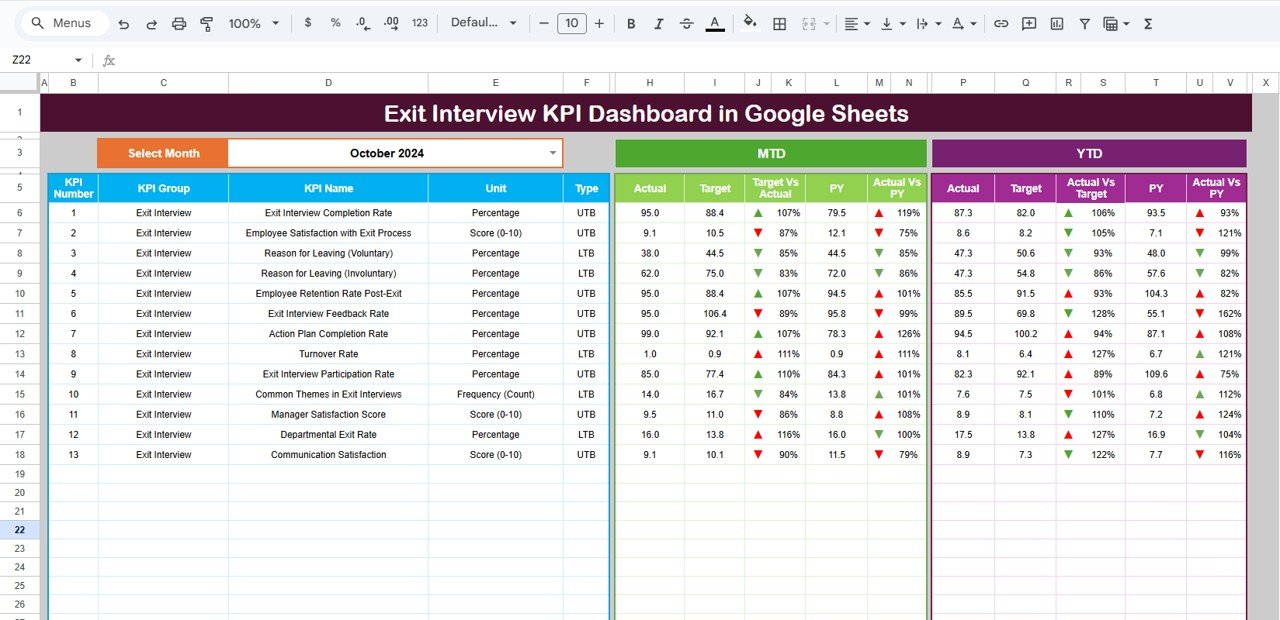Viewport: 1280px width, 620px height.
Task: Expand the font family dropdown
Action: pos(485,22)
